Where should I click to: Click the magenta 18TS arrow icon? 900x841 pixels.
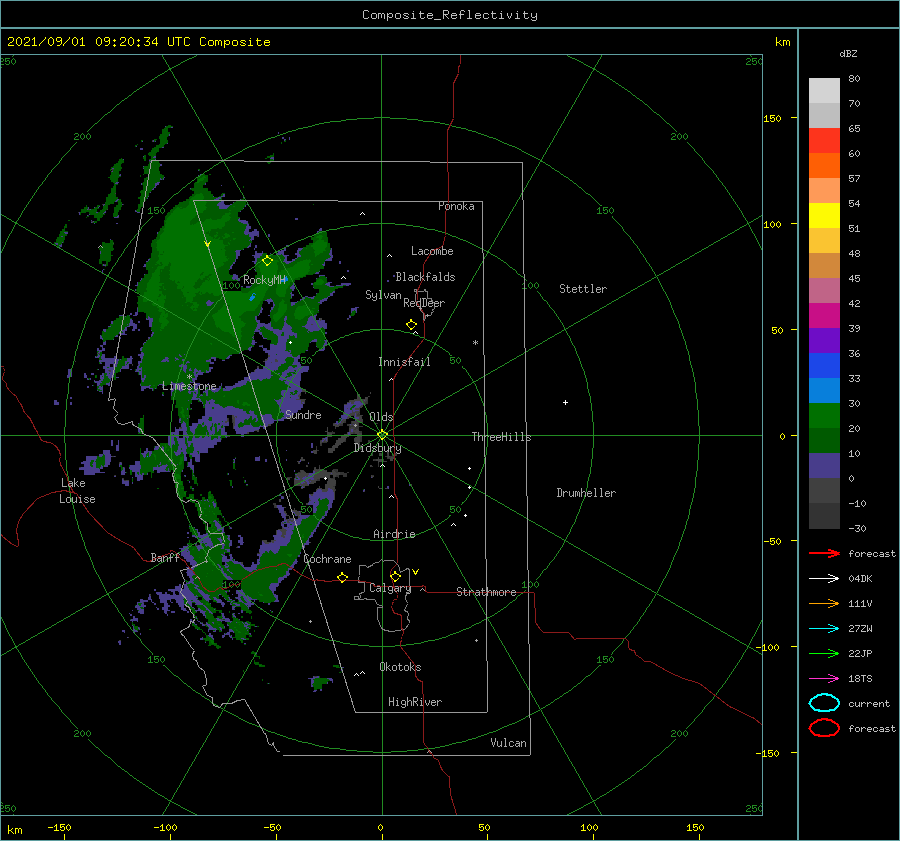click(824, 679)
